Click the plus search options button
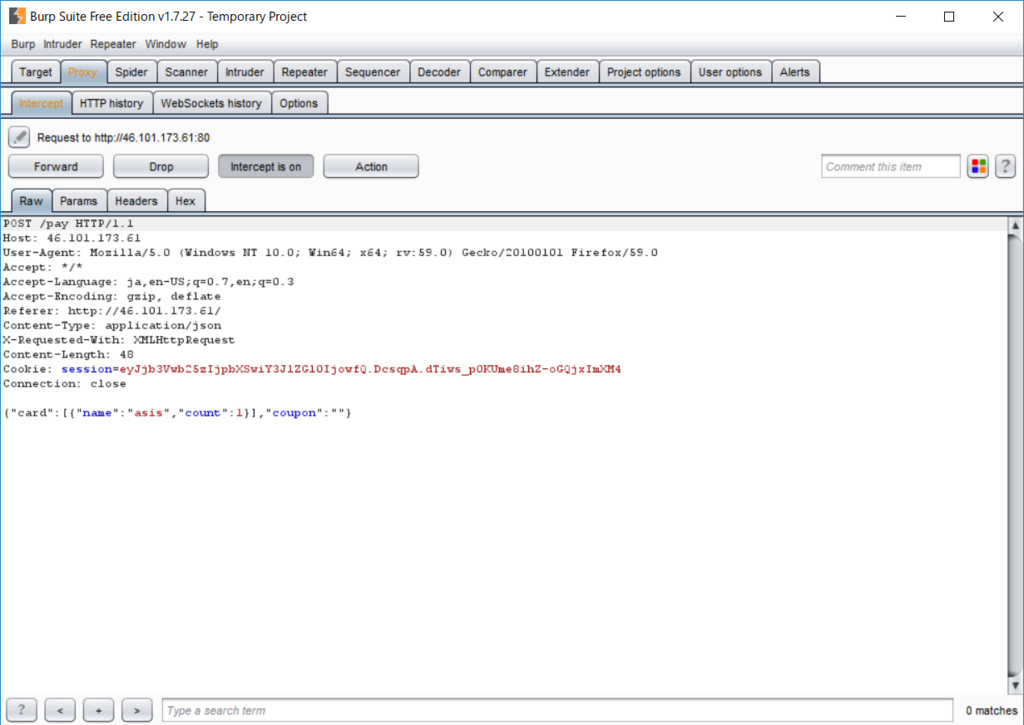This screenshot has height=725, width=1024. (99, 710)
